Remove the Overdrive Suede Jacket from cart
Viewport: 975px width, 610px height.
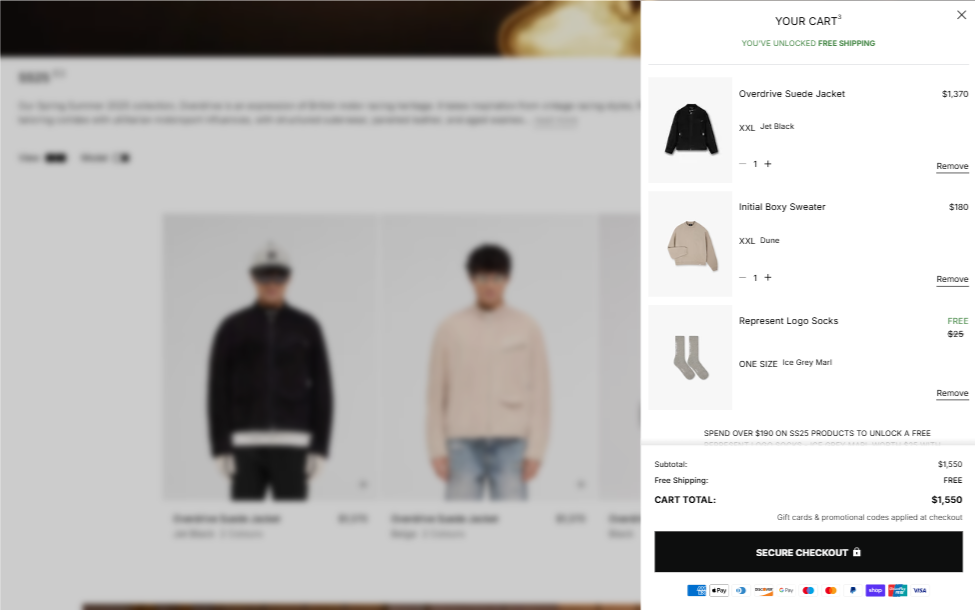click(952, 166)
